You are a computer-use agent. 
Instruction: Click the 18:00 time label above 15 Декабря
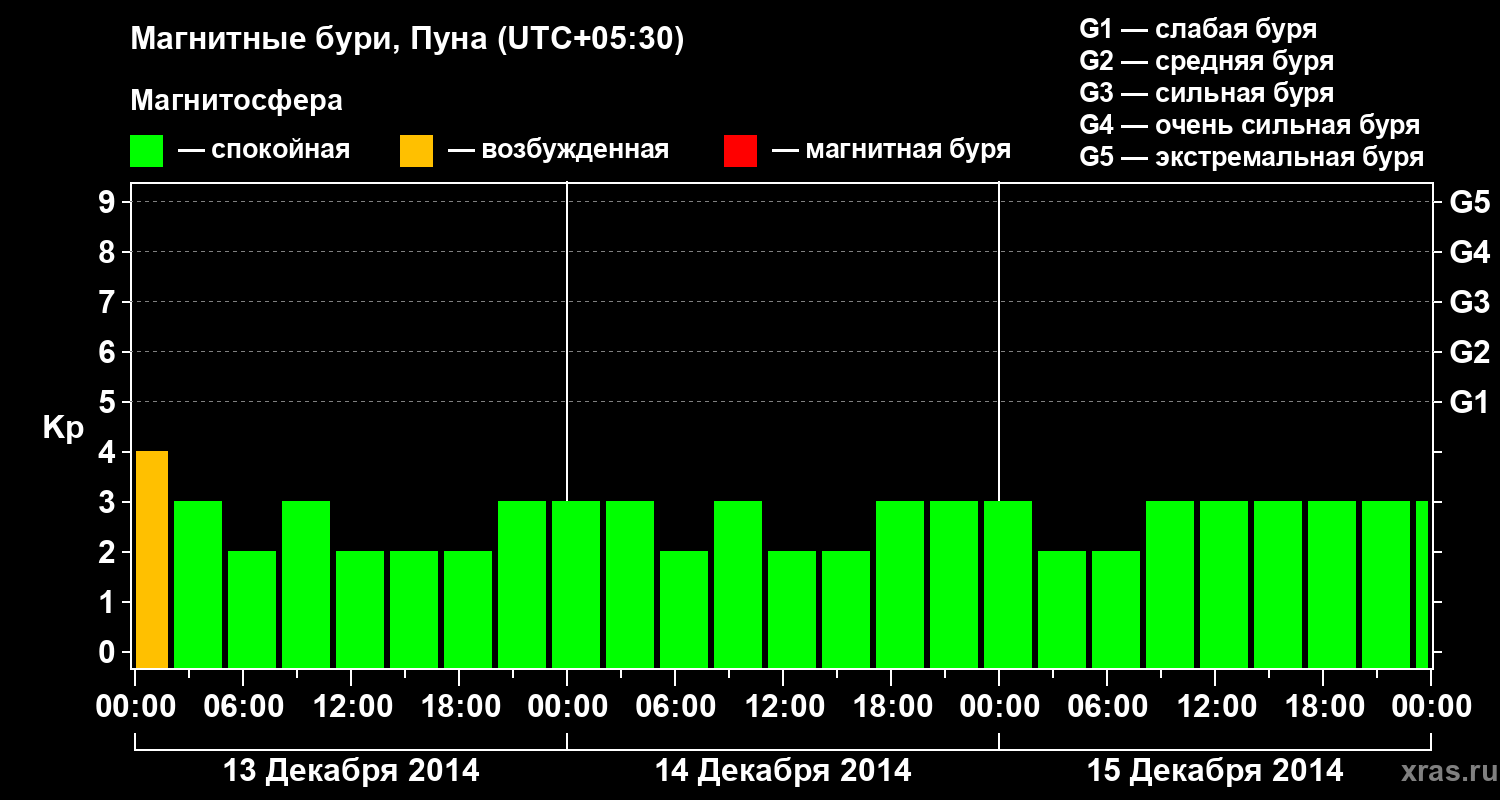pos(1323,706)
